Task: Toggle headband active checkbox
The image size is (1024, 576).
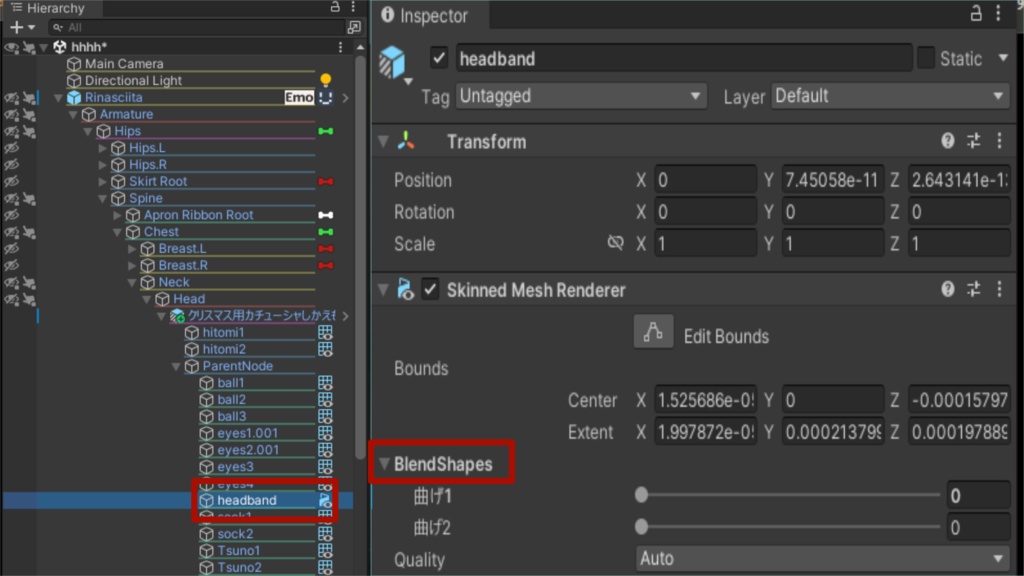Action: pos(439,58)
